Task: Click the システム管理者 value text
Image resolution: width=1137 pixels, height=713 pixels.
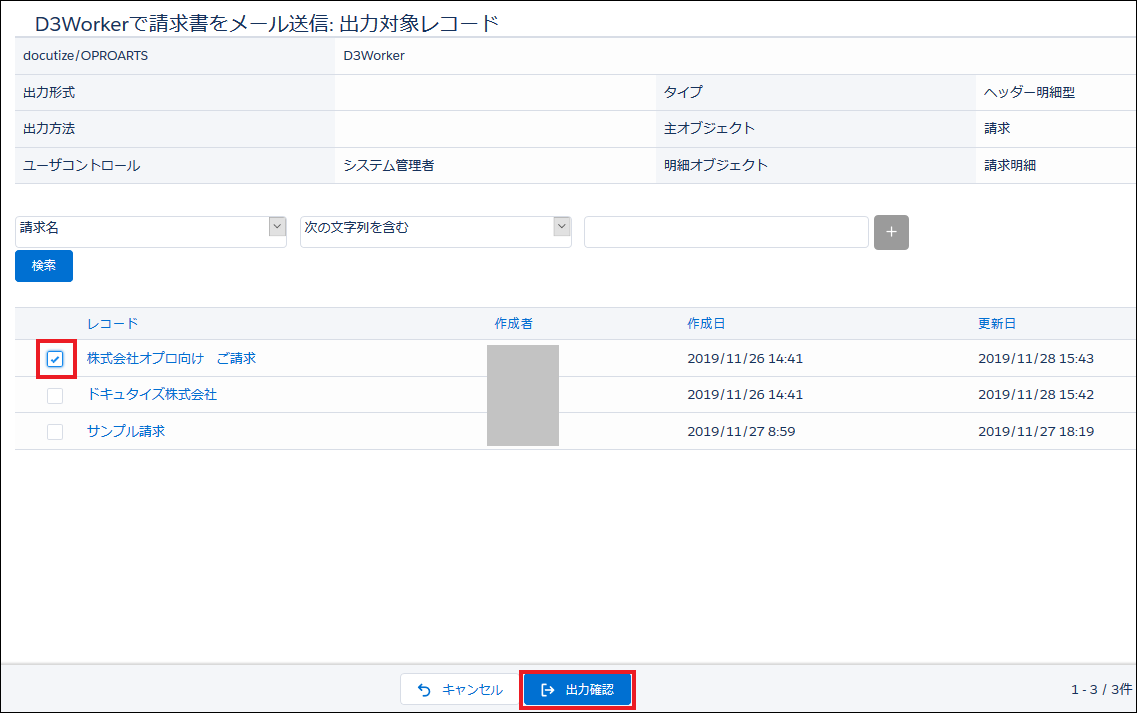Action: click(389, 165)
